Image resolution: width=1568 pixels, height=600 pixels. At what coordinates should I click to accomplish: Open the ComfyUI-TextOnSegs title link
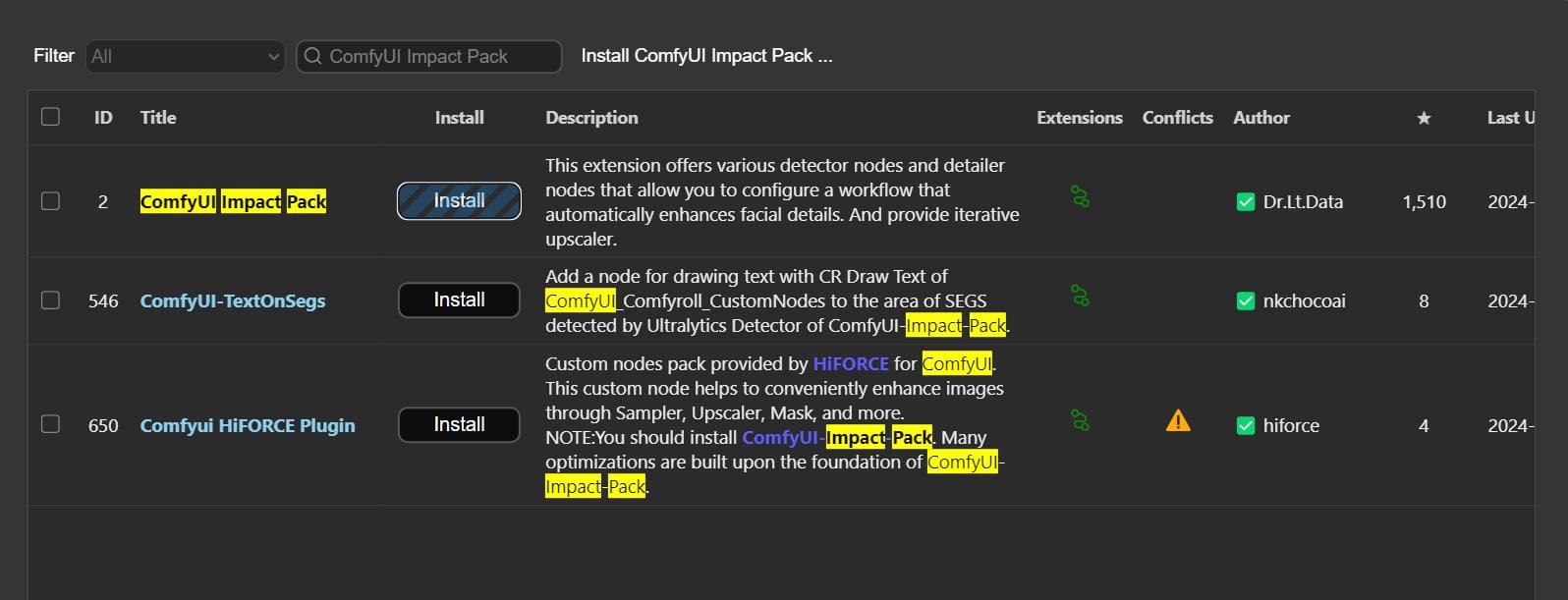pyautogui.click(x=233, y=301)
